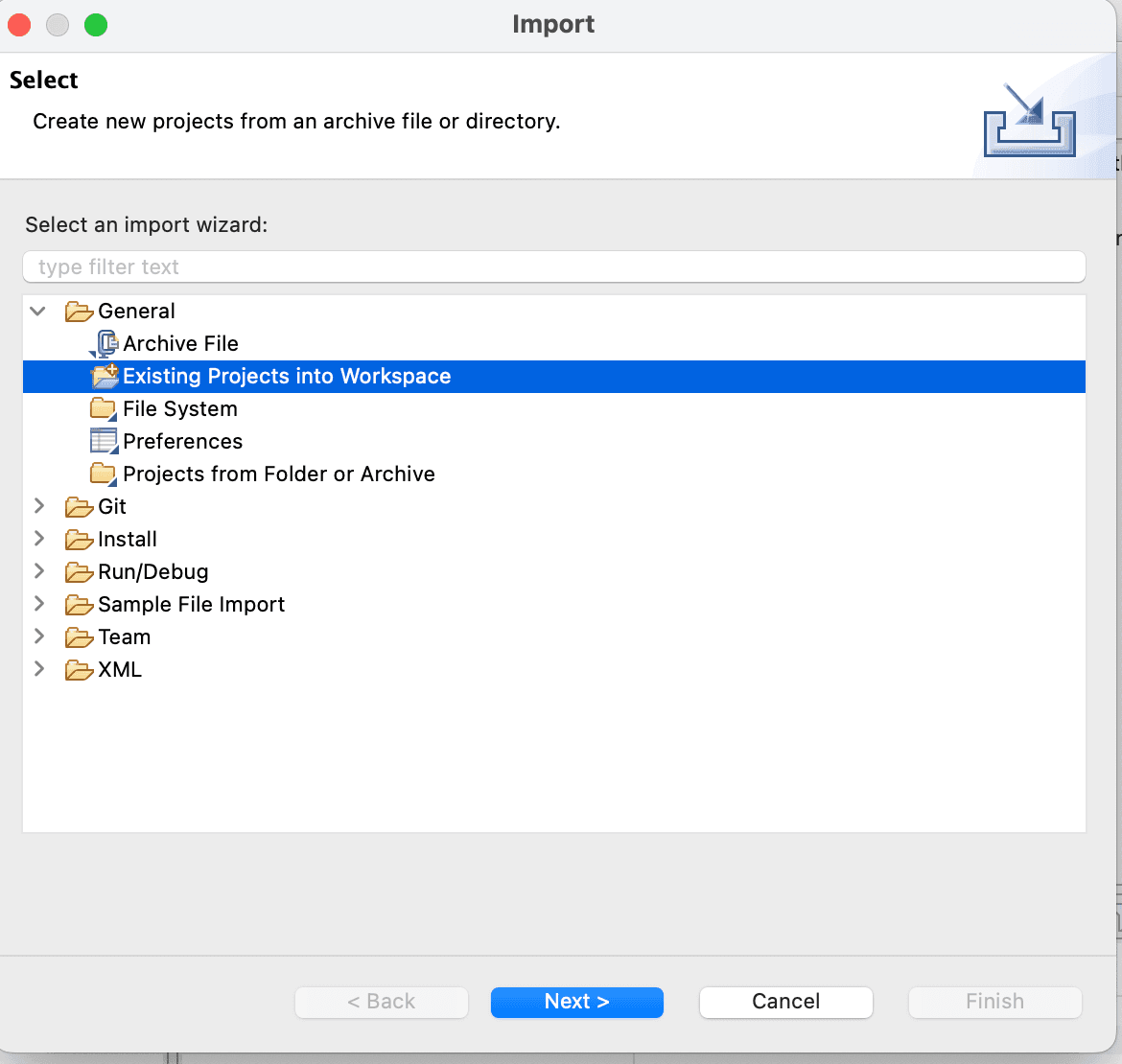The height and width of the screenshot is (1064, 1122).
Task: Expand the Sample File Import category
Action: click(39, 604)
